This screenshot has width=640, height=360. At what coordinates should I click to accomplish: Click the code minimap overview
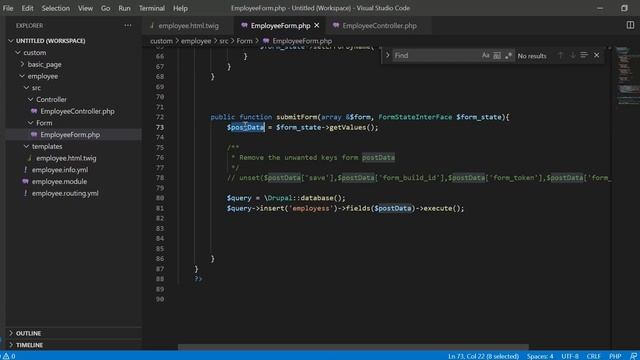pyautogui.click(x=627, y=76)
